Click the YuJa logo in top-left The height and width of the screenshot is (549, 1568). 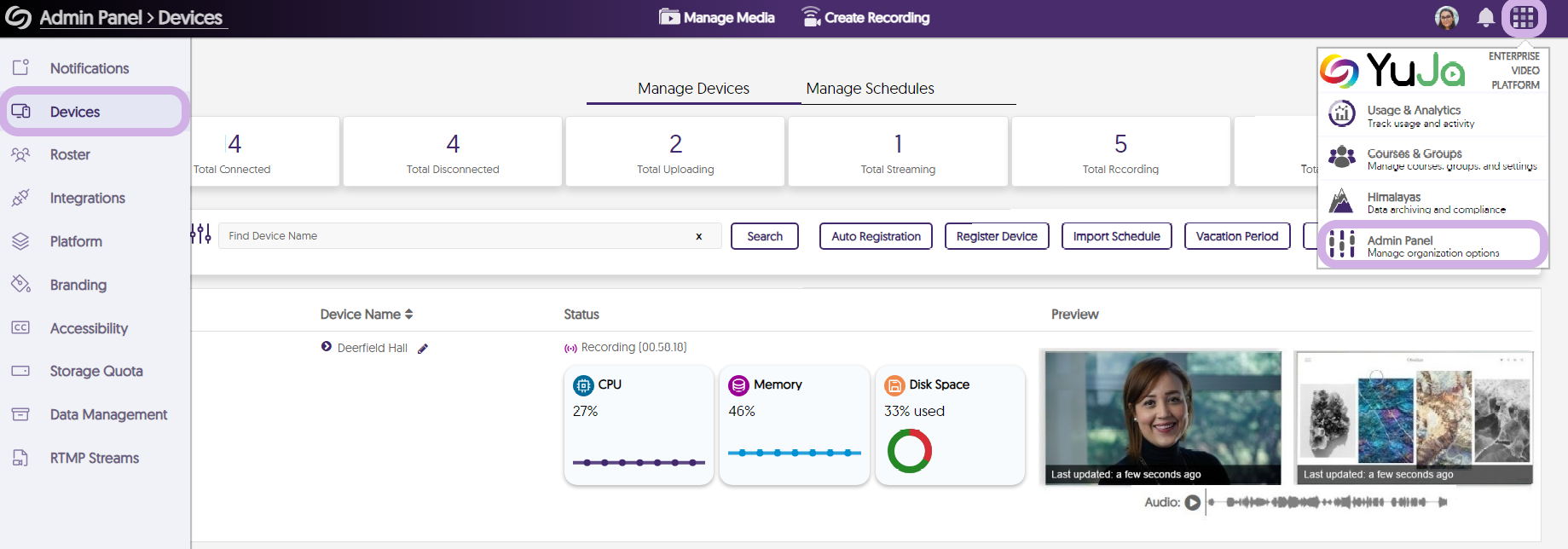[18, 18]
